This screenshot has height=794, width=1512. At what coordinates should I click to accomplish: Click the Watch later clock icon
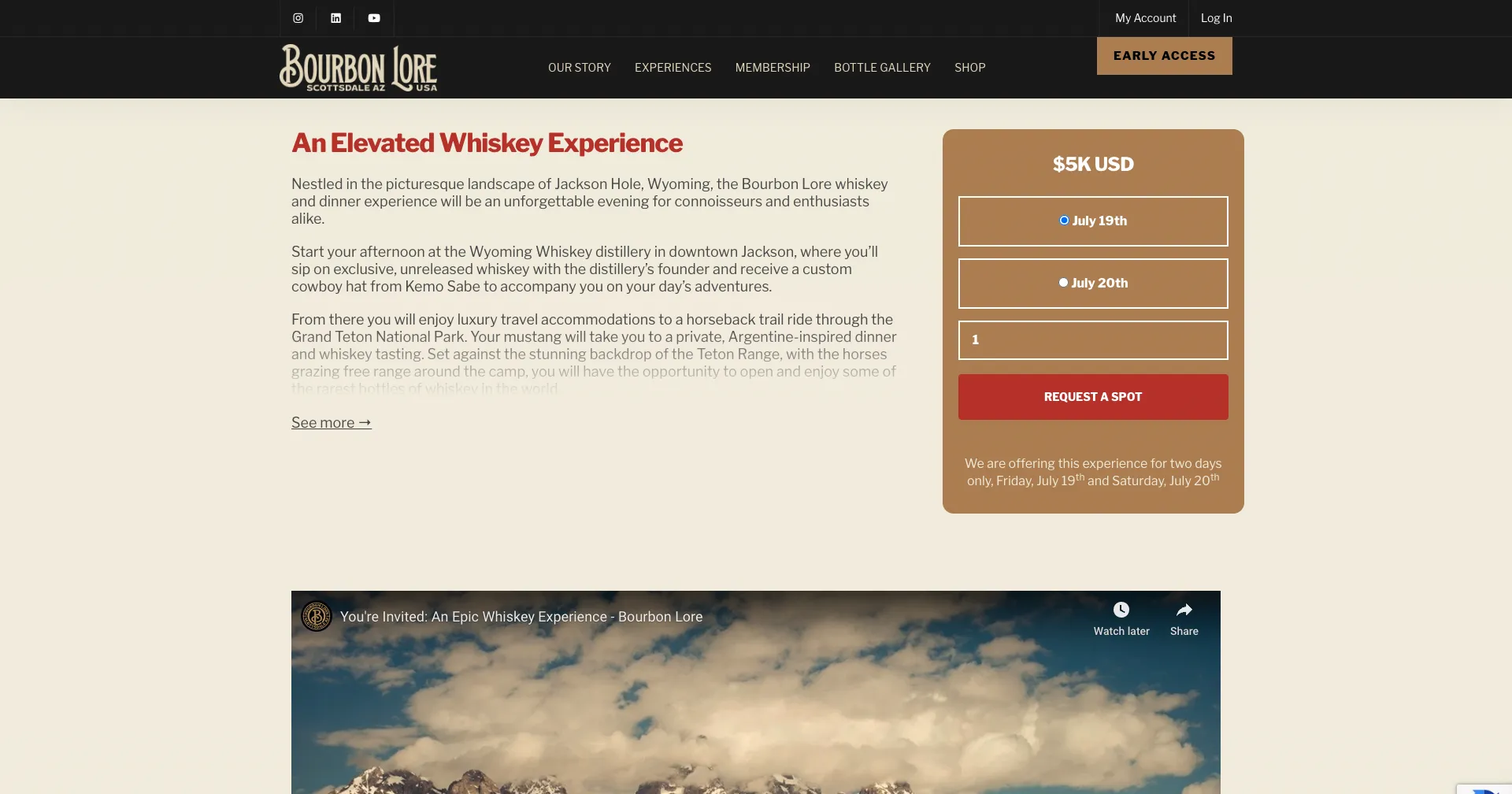click(1121, 610)
